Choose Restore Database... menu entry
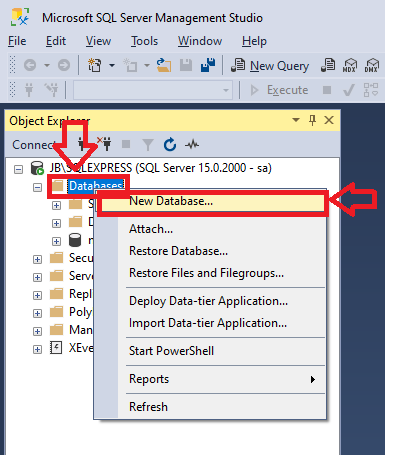The width and height of the screenshot is (394, 456). point(178,251)
